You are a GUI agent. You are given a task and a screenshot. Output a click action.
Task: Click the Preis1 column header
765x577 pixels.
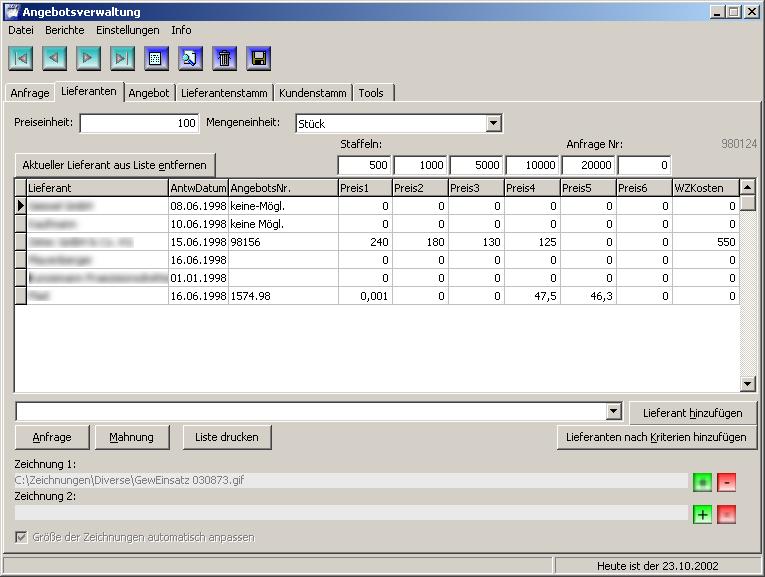point(365,188)
